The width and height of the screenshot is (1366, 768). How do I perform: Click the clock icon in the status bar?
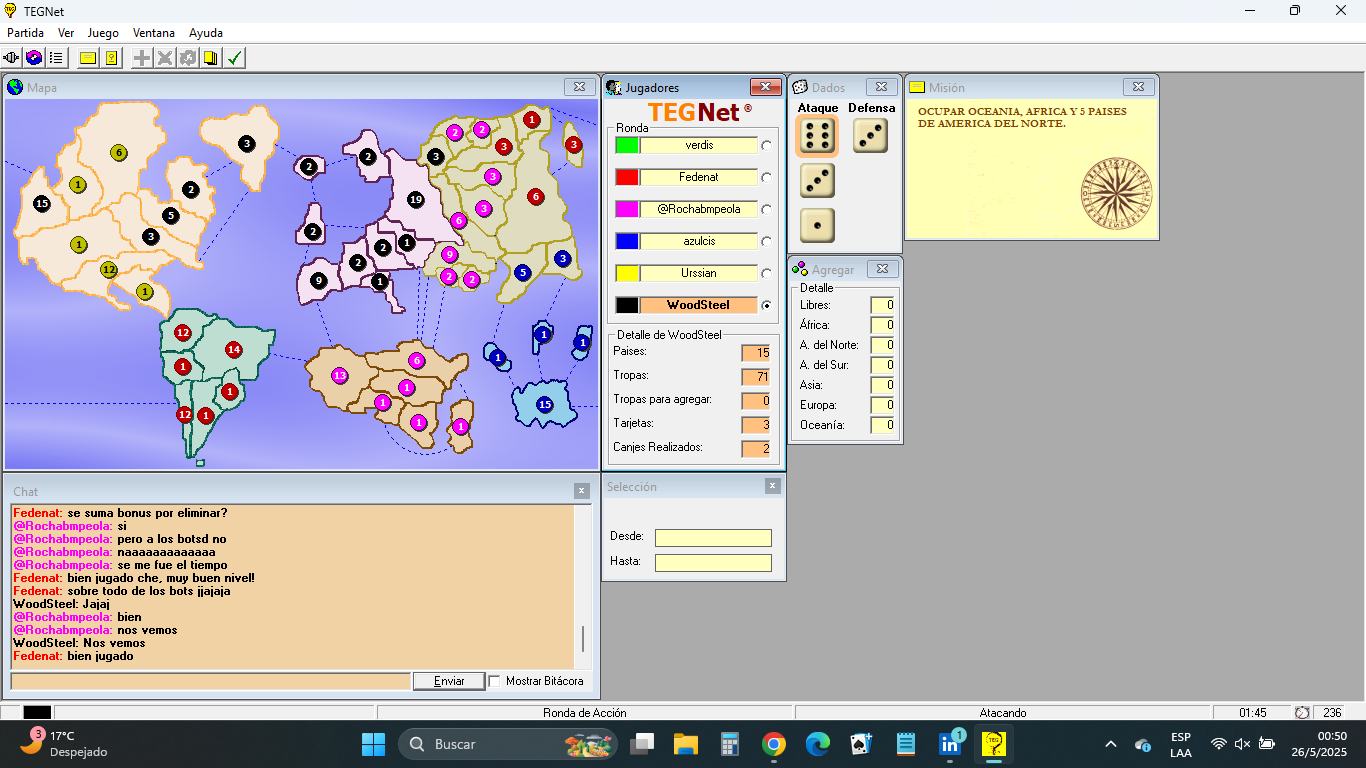click(1302, 713)
